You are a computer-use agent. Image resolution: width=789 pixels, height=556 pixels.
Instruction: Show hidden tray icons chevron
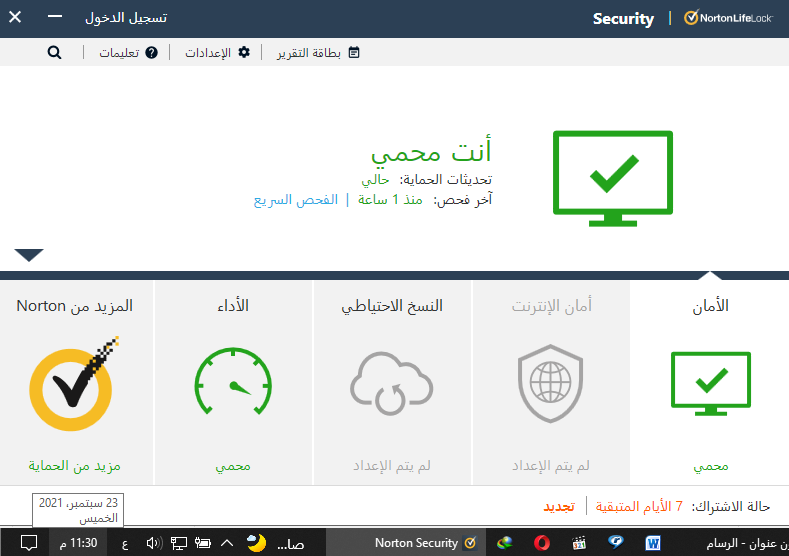pyautogui.click(x=227, y=543)
